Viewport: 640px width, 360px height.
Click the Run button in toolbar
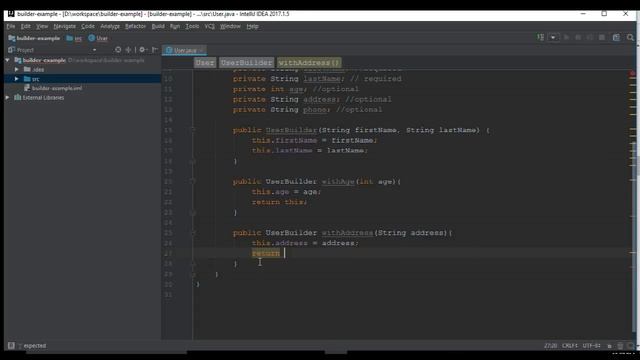566,38
